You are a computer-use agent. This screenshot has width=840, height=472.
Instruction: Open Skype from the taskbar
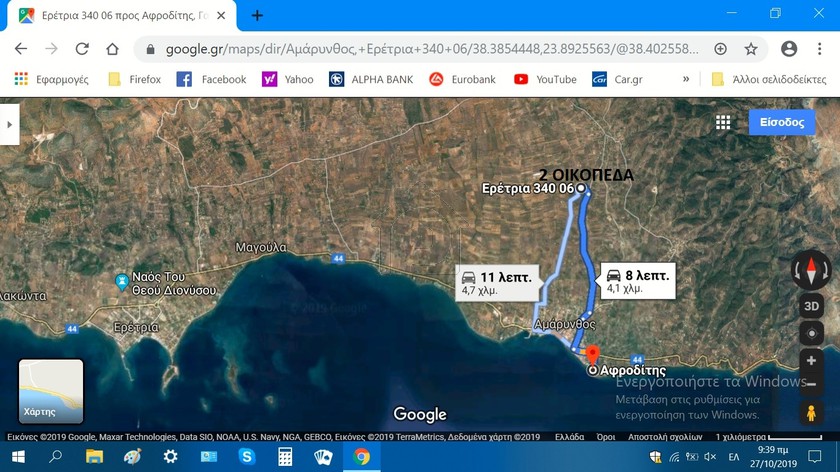[246, 457]
